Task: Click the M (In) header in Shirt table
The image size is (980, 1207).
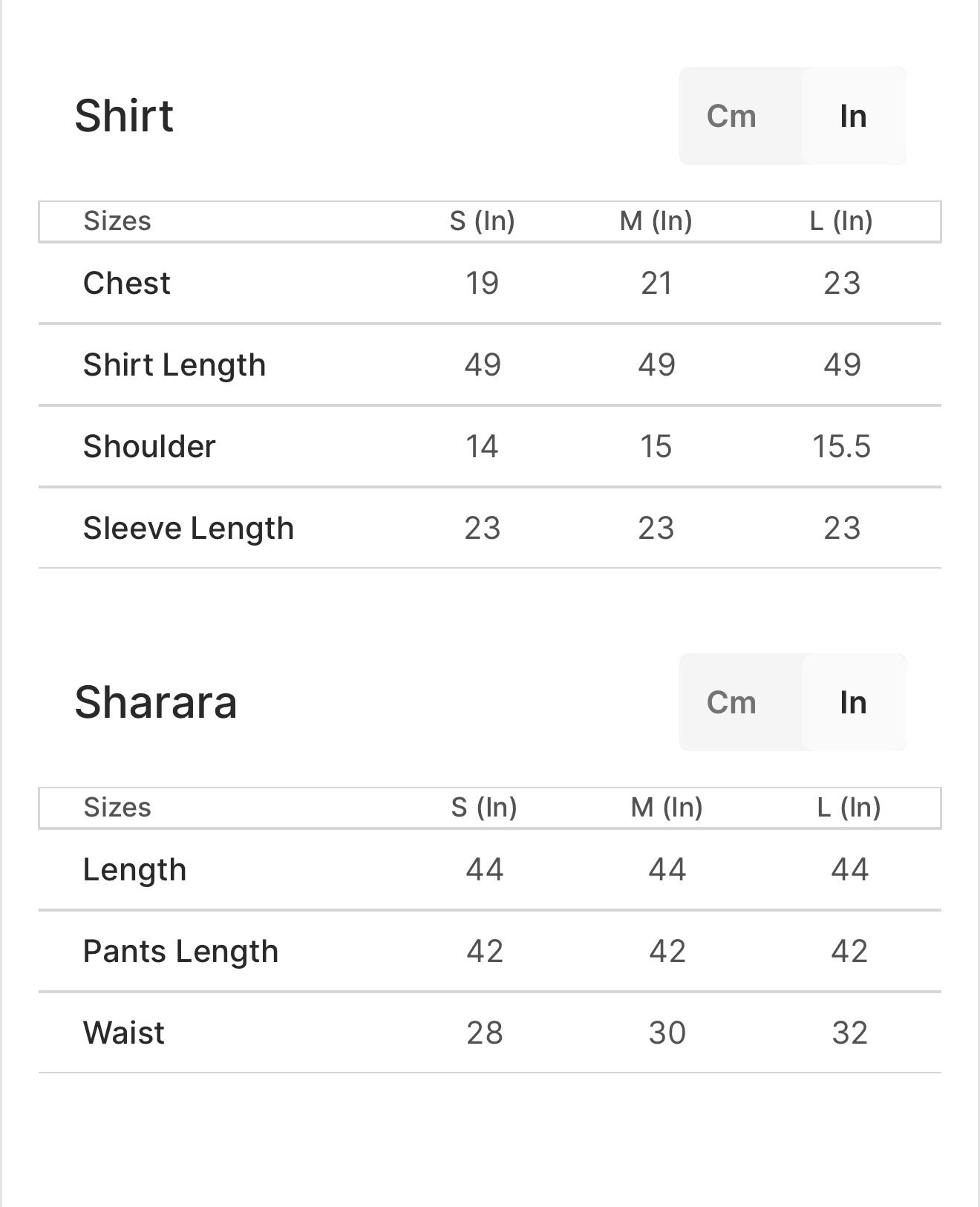Action: point(656,221)
